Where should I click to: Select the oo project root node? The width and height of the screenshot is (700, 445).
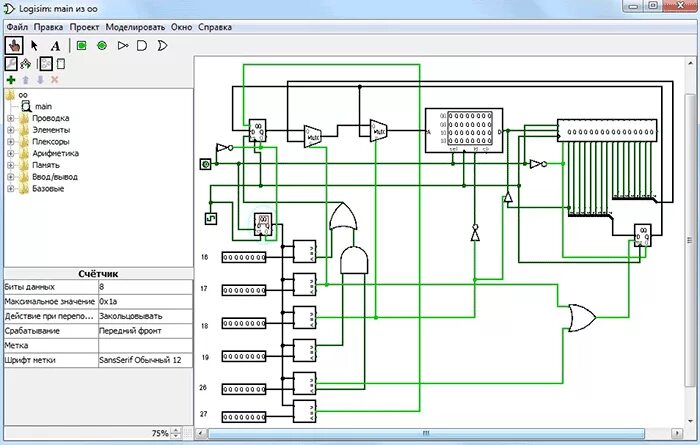(x=23, y=95)
